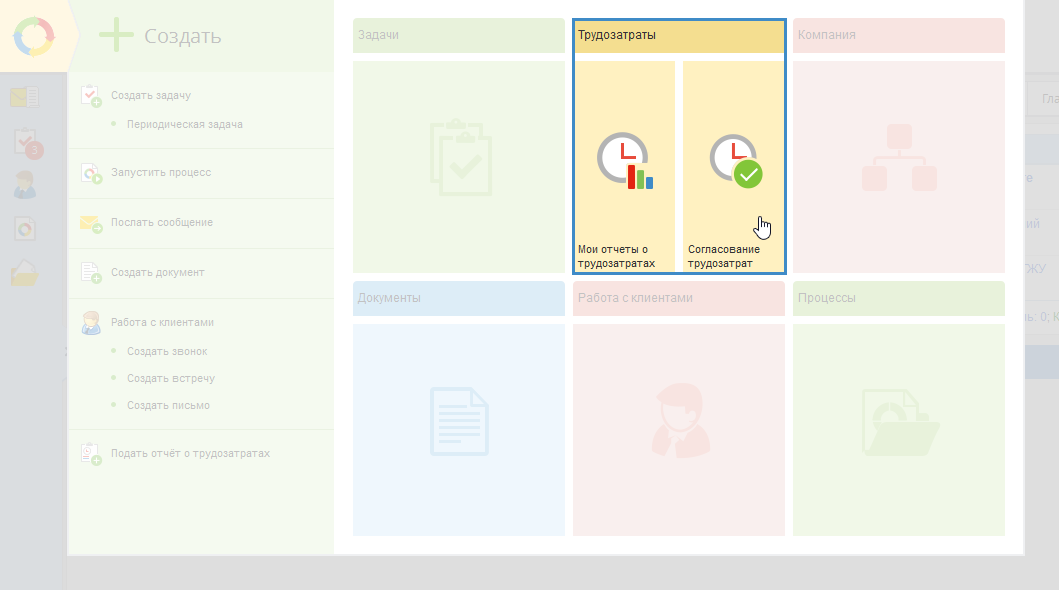Screen dimensions: 1059x590
Task: Open tasks icon with red badge
Action: 28,143
